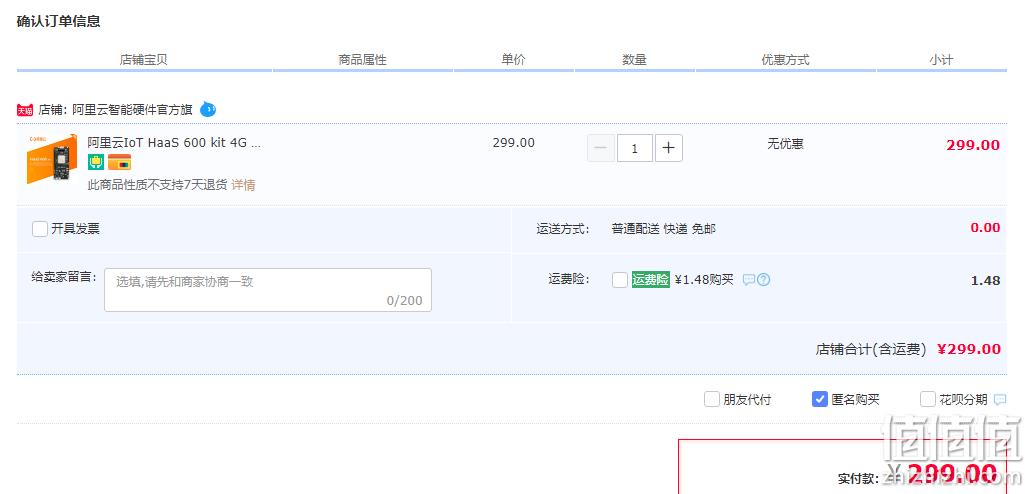The height and width of the screenshot is (494, 1031).
Task: Click the 优惠方式 column header
Action: (x=785, y=60)
